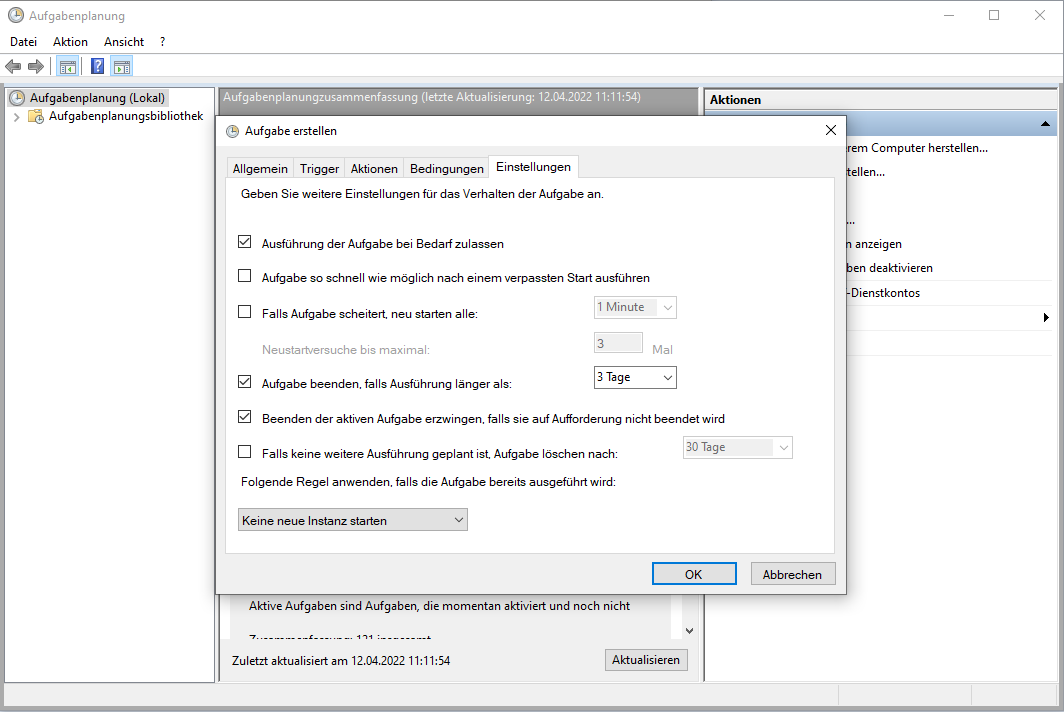Screen dimensions: 1064x712
Task: Toggle the action pane toolbar icon
Action: (x=122, y=67)
